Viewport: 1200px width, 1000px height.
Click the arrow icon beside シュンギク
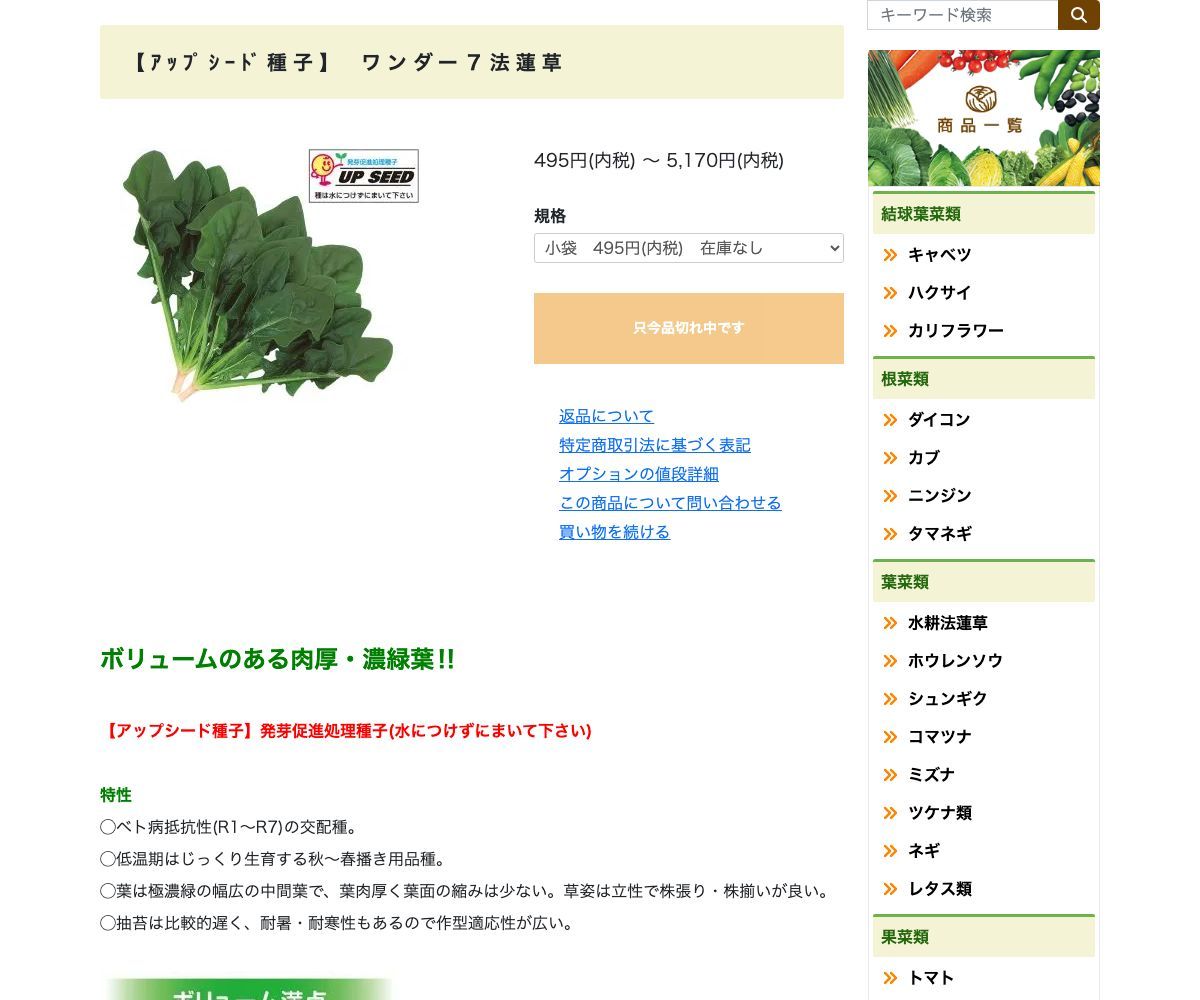890,699
